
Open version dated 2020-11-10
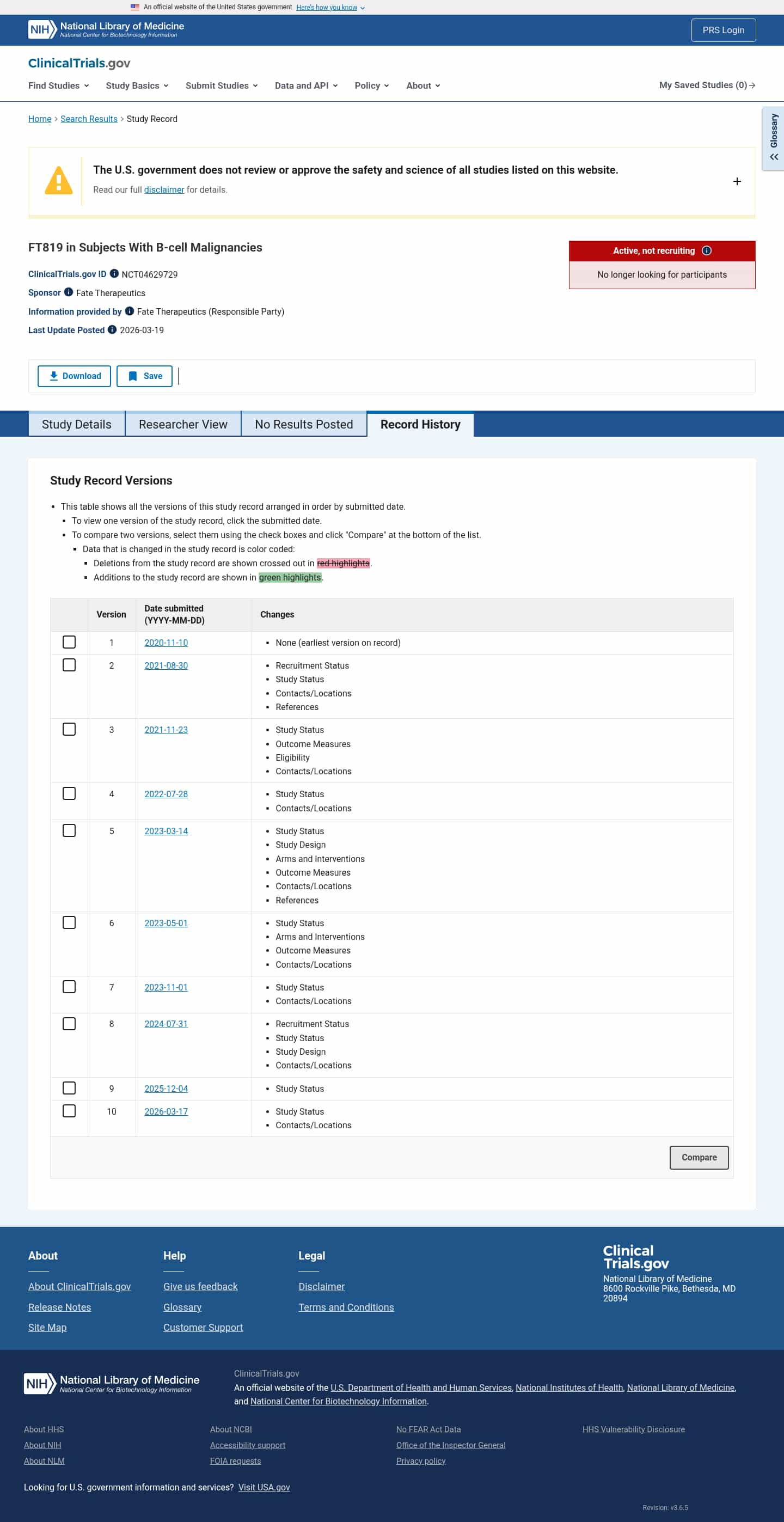click(x=166, y=642)
